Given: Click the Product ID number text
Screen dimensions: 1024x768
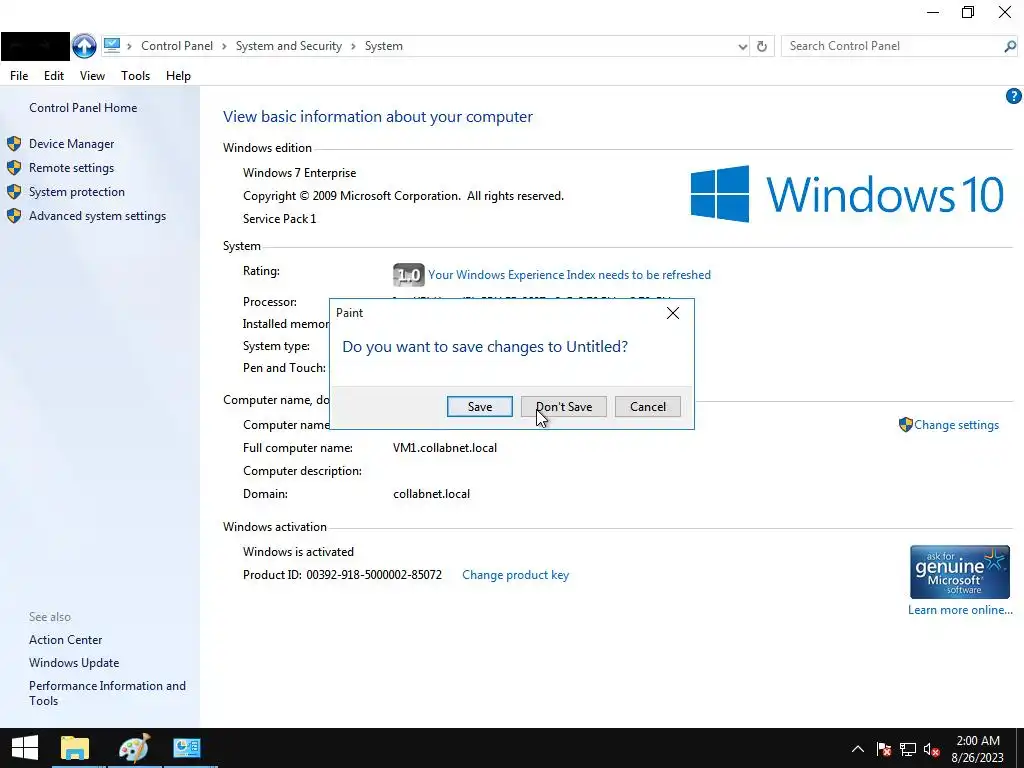Looking at the screenshot, I should point(374,575).
